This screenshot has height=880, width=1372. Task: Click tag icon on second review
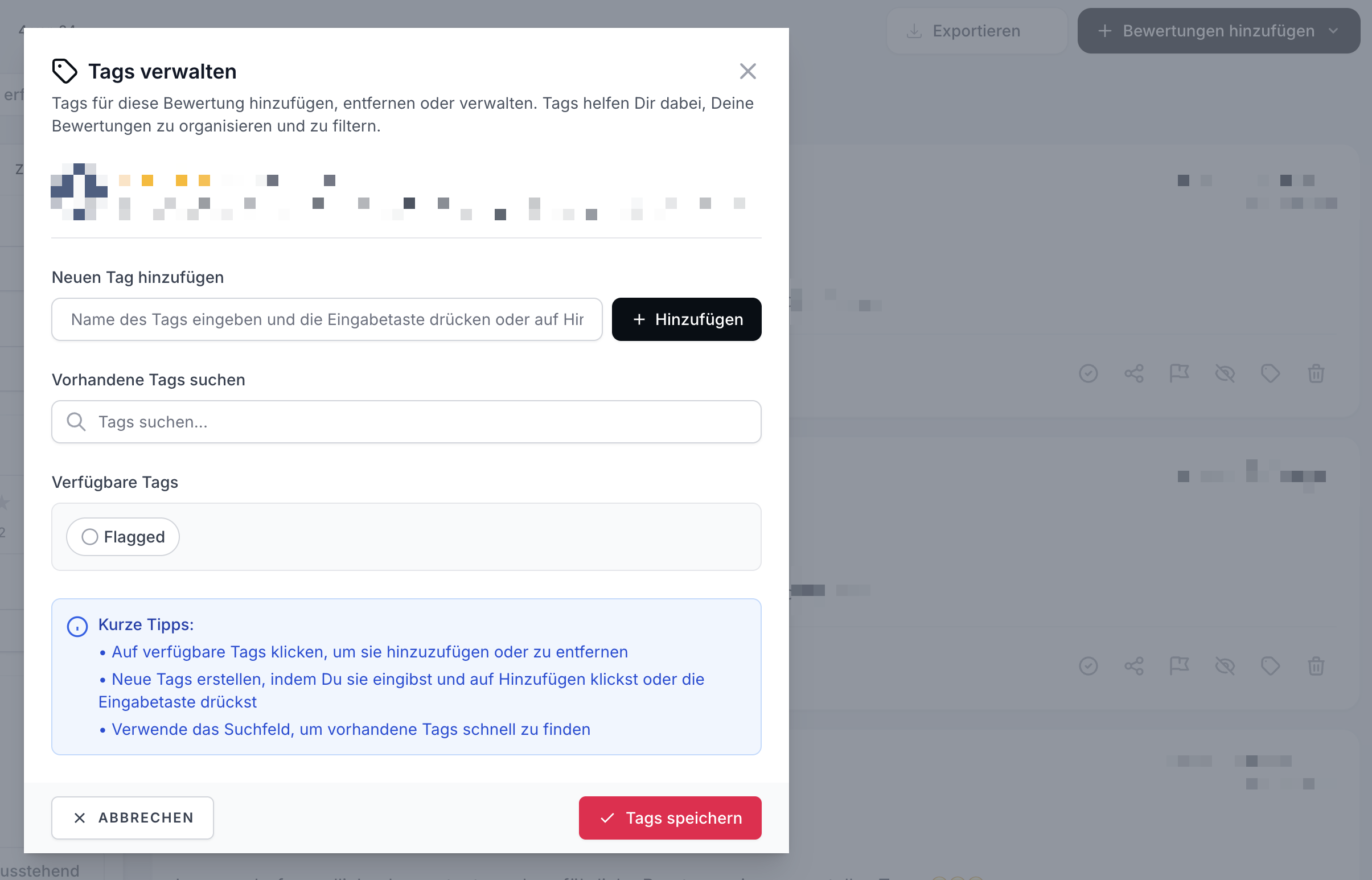tap(1270, 667)
